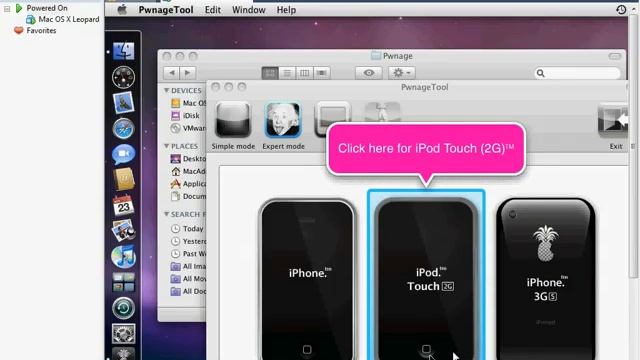Open Time Machine from the Dock
Viewport: 640px width, 360px height.
(123, 308)
